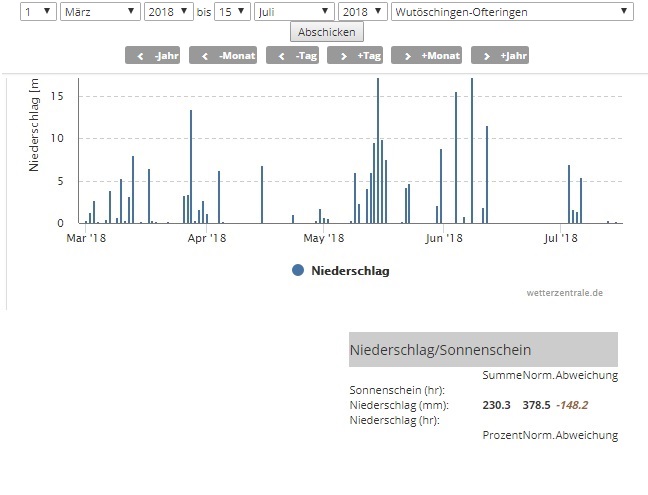Jump forward one year with +Jahr
Viewport: 648px width, 495px height.
(500, 55)
